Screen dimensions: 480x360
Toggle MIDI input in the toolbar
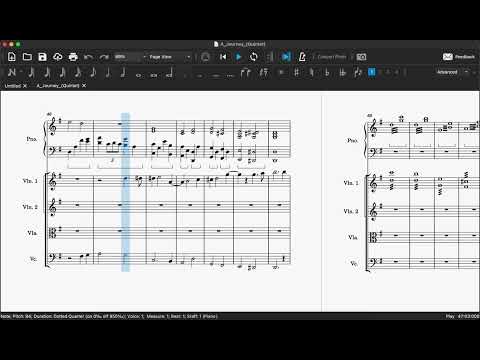click(x=205, y=57)
